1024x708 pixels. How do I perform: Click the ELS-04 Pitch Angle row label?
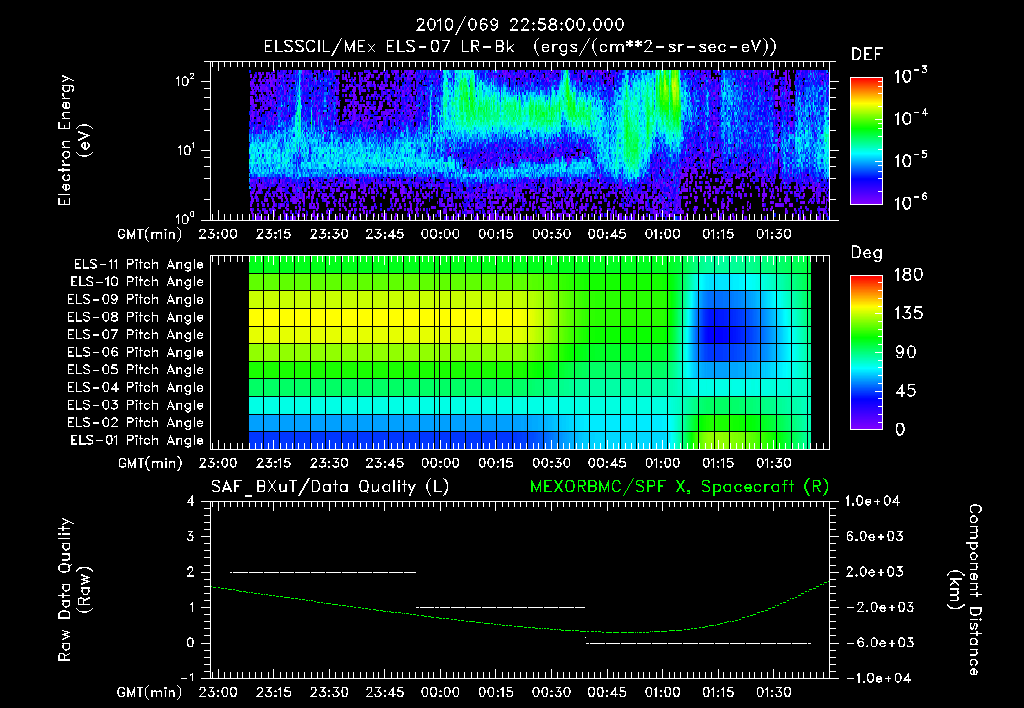coord(136,387)
